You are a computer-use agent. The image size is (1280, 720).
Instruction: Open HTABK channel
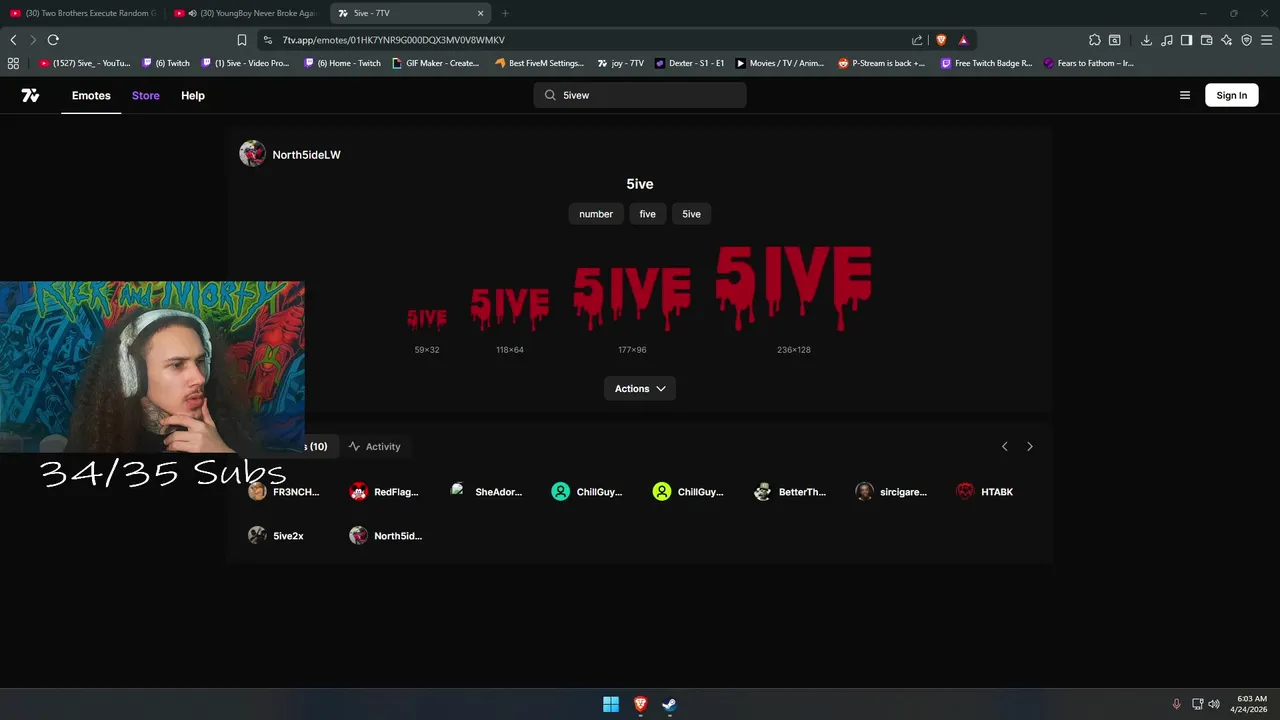(x=985, y=491)
